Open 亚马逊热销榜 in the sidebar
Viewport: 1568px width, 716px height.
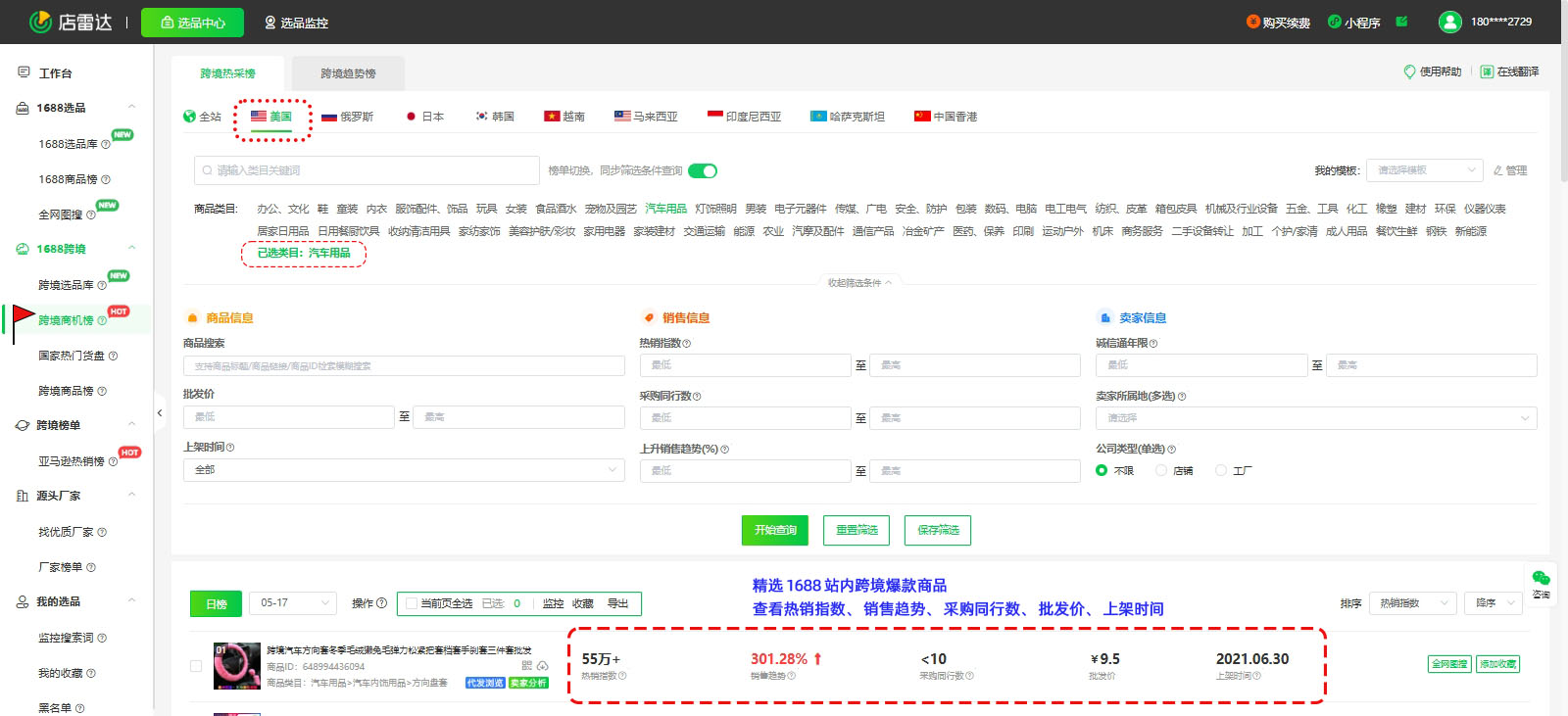tap(71, 461)
